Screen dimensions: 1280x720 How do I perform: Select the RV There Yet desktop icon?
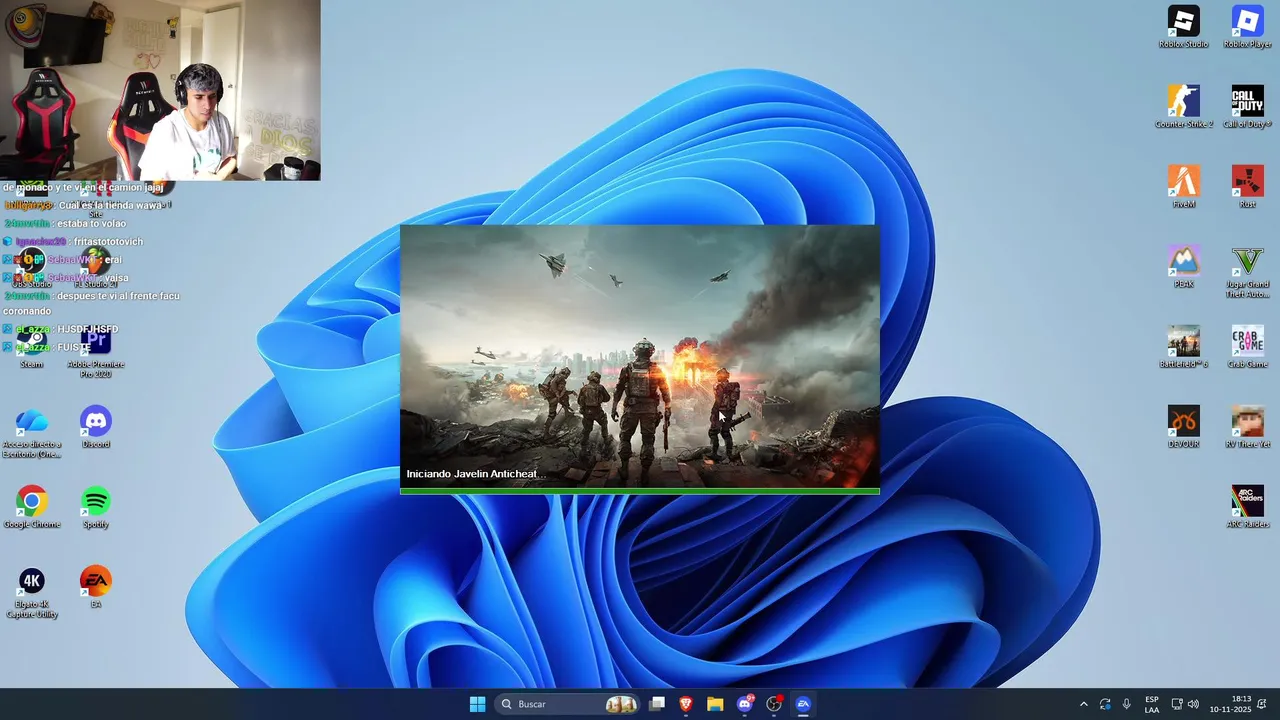(1247, 427)
